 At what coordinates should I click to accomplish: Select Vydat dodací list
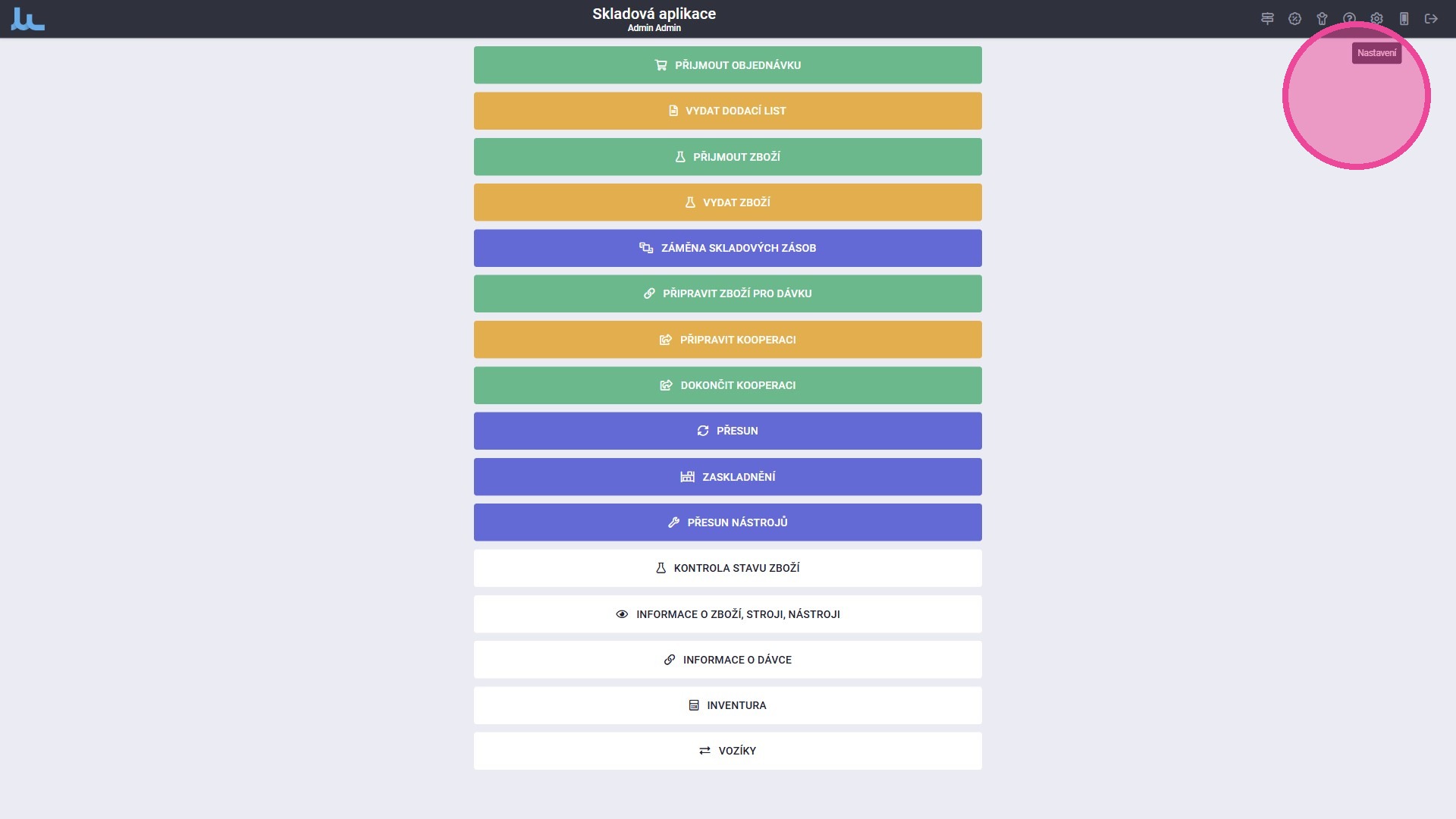tap(727, 111)
